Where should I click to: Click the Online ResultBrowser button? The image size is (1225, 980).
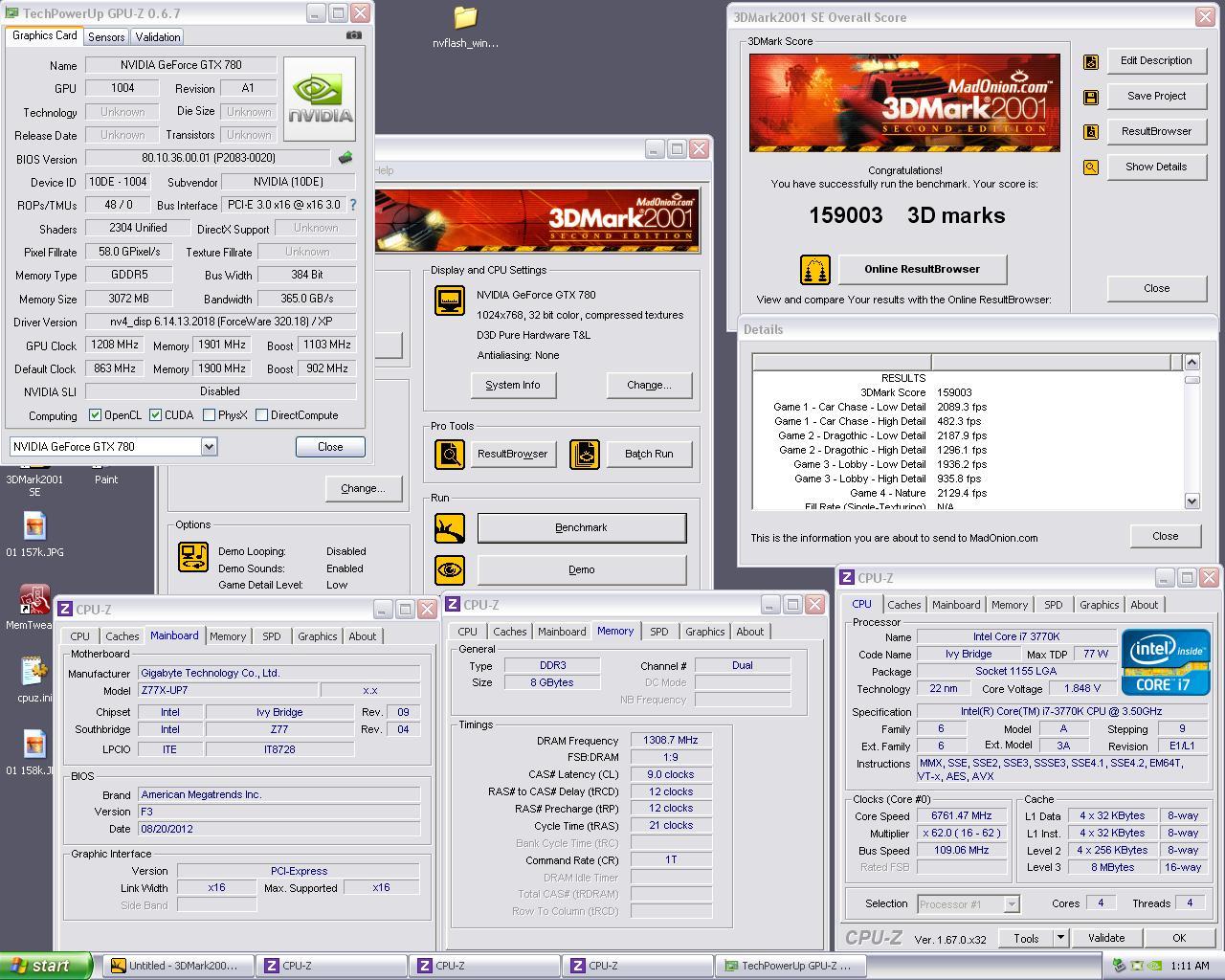click(923, 270)
